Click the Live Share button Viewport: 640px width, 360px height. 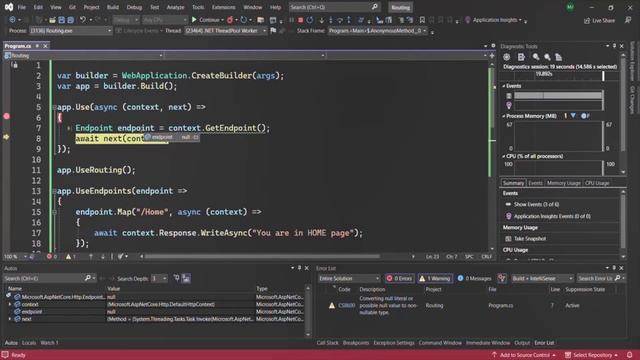(x=599, y=20)
